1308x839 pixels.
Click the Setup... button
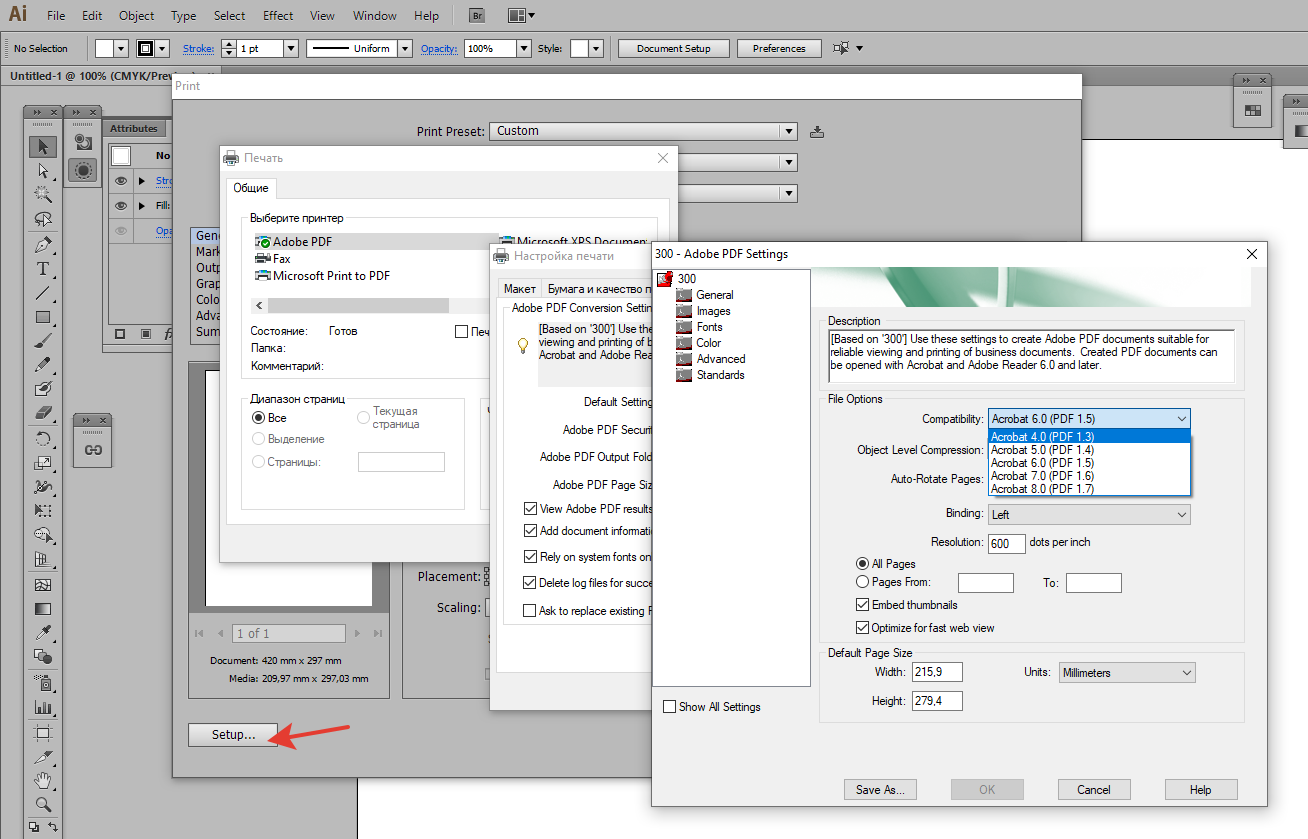(x=233, y=734)
